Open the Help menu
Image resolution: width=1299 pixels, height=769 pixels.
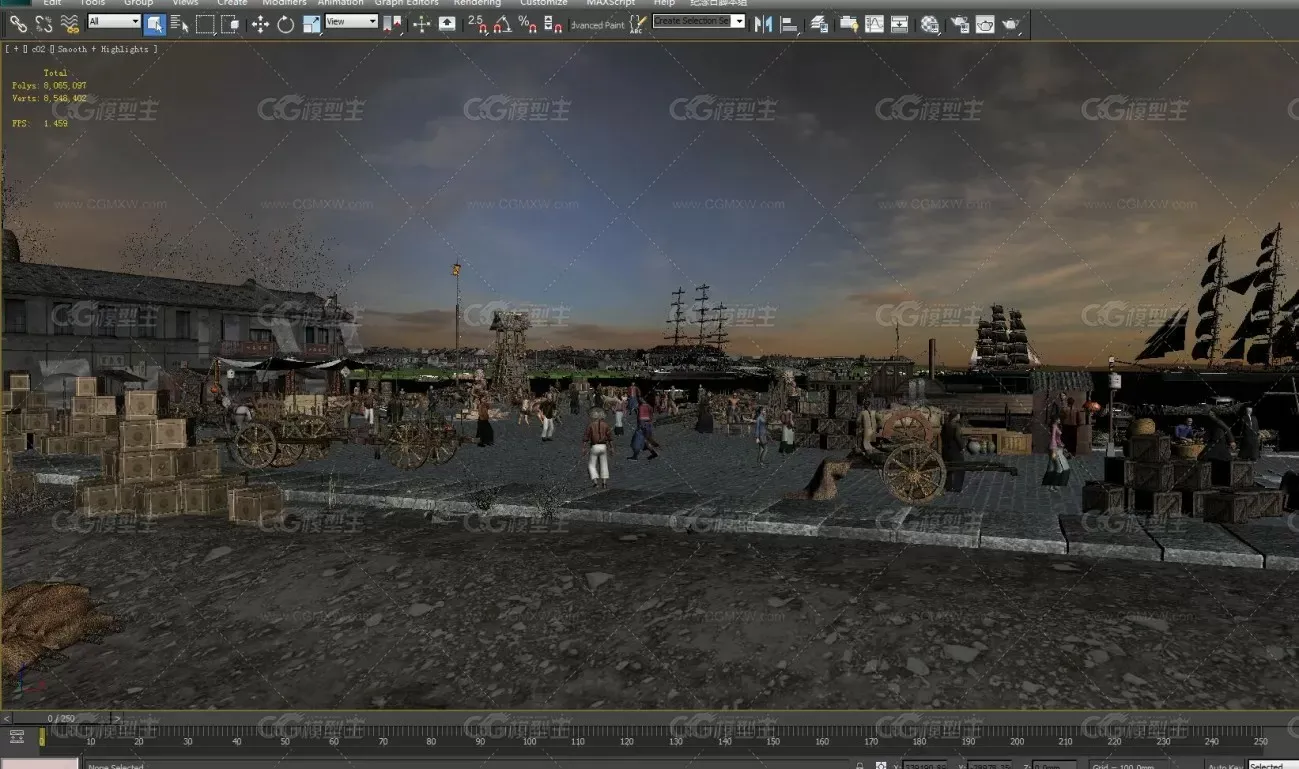pyautogui.click(x=664, y=3)
